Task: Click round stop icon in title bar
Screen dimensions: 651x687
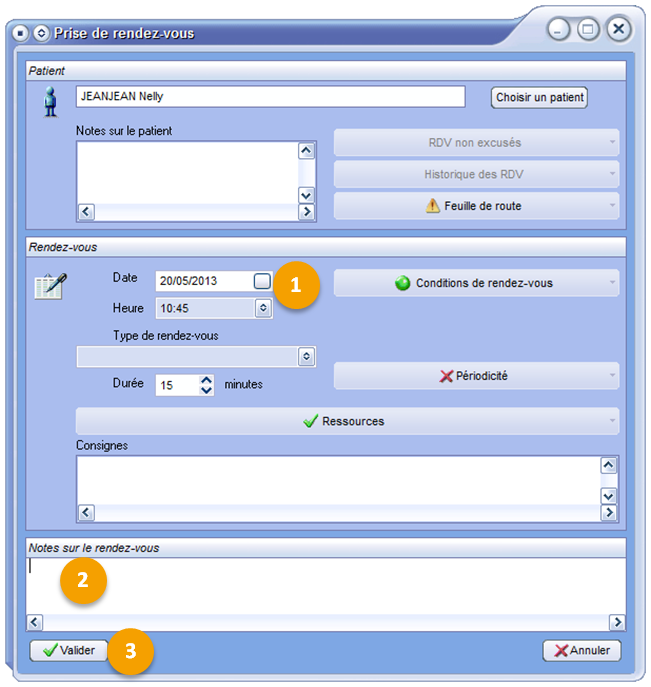Action: point(21,33)
